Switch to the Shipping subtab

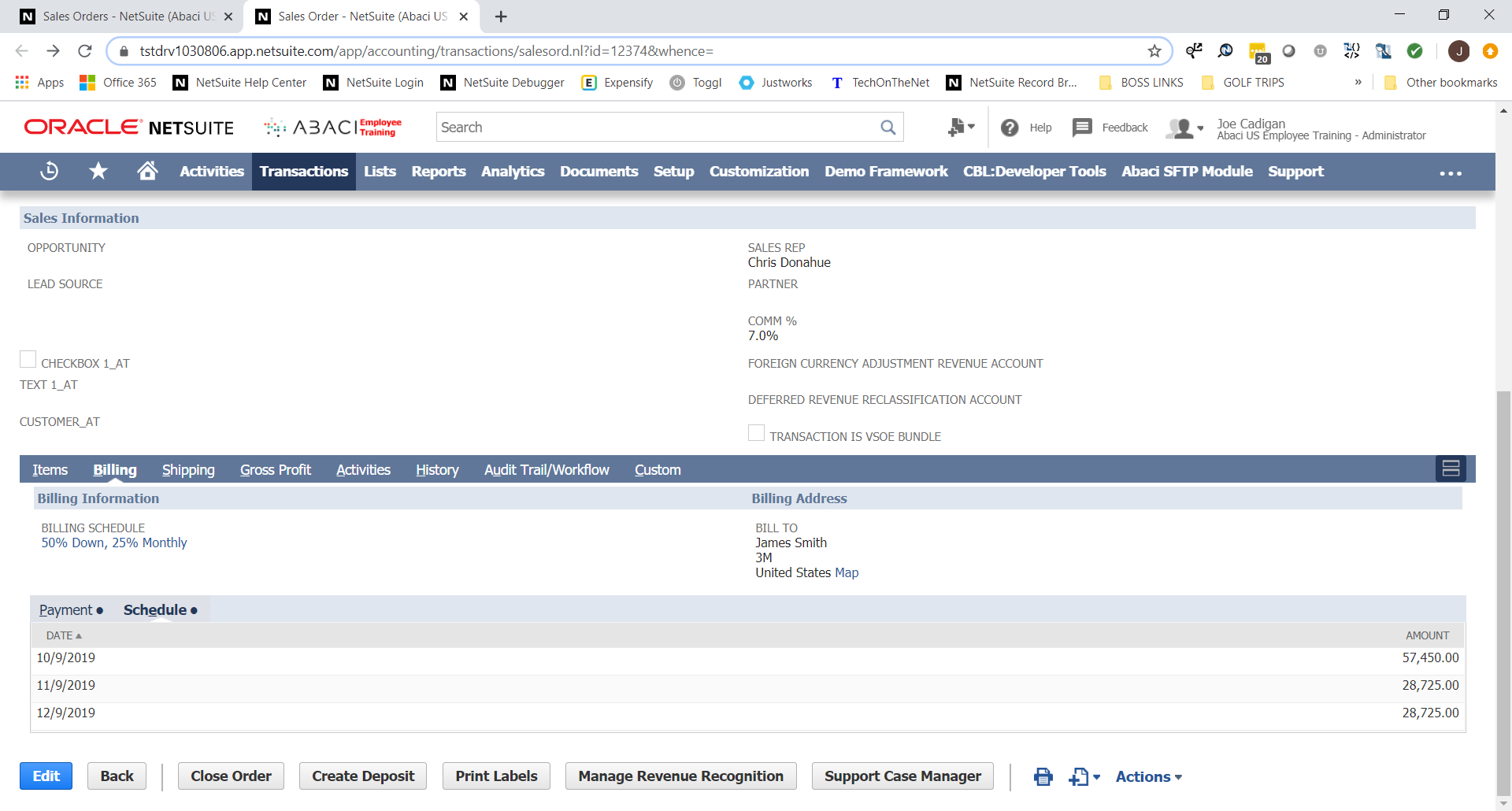[188, 470]
